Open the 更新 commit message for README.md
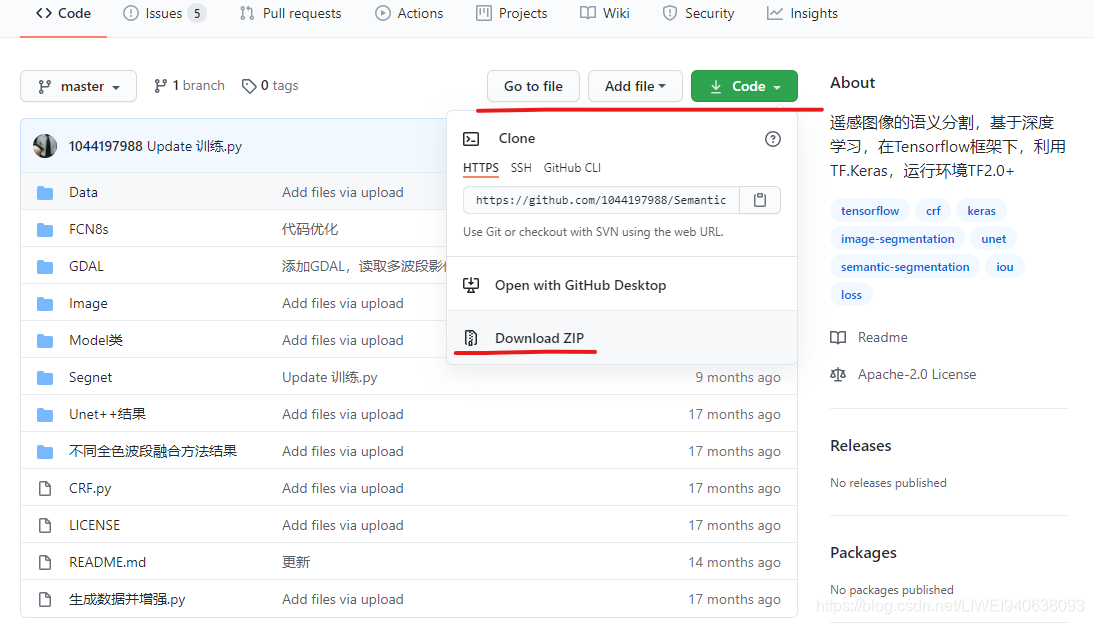 296,562
